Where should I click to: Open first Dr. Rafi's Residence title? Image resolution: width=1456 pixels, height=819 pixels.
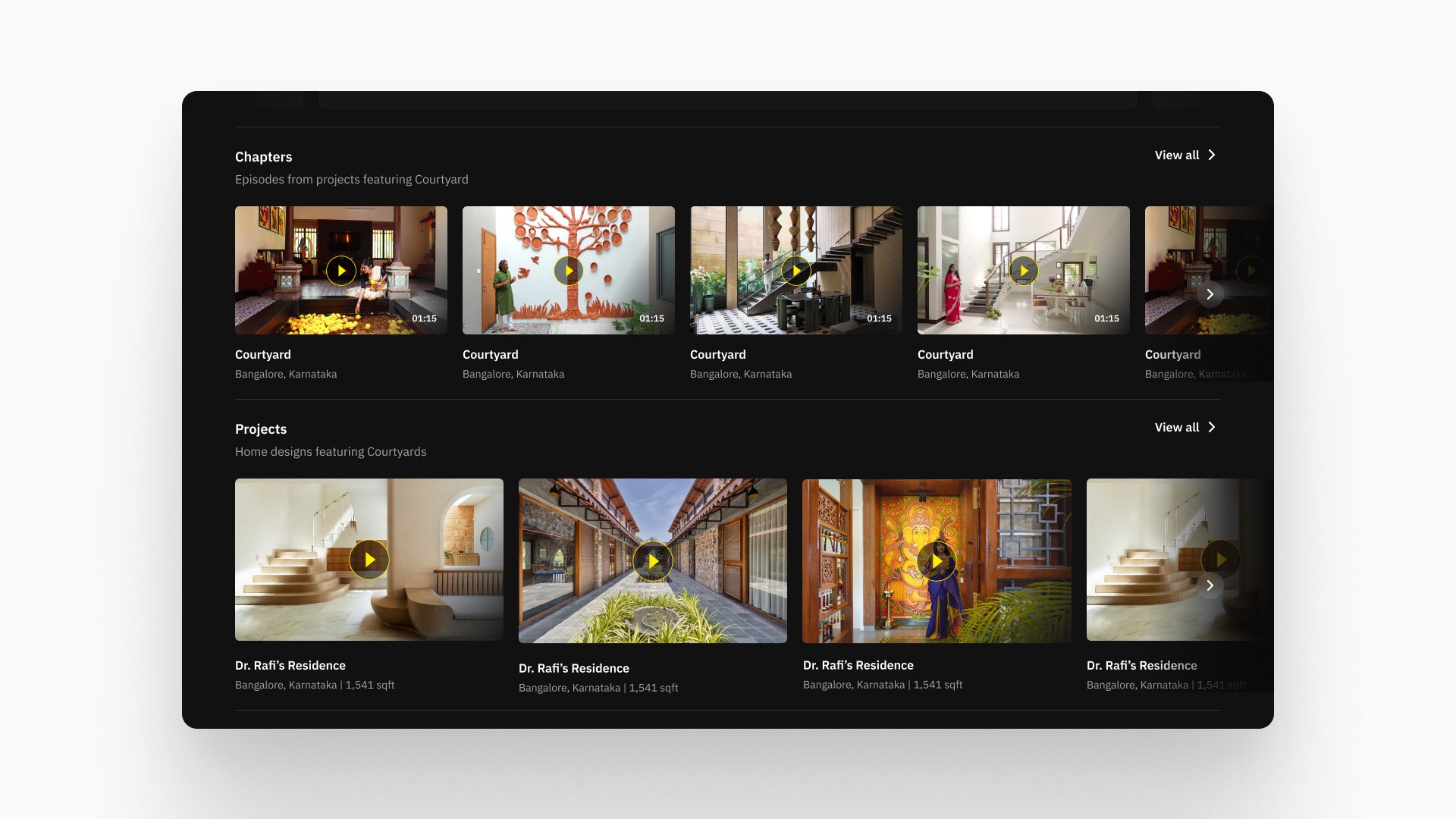[290, 666]
